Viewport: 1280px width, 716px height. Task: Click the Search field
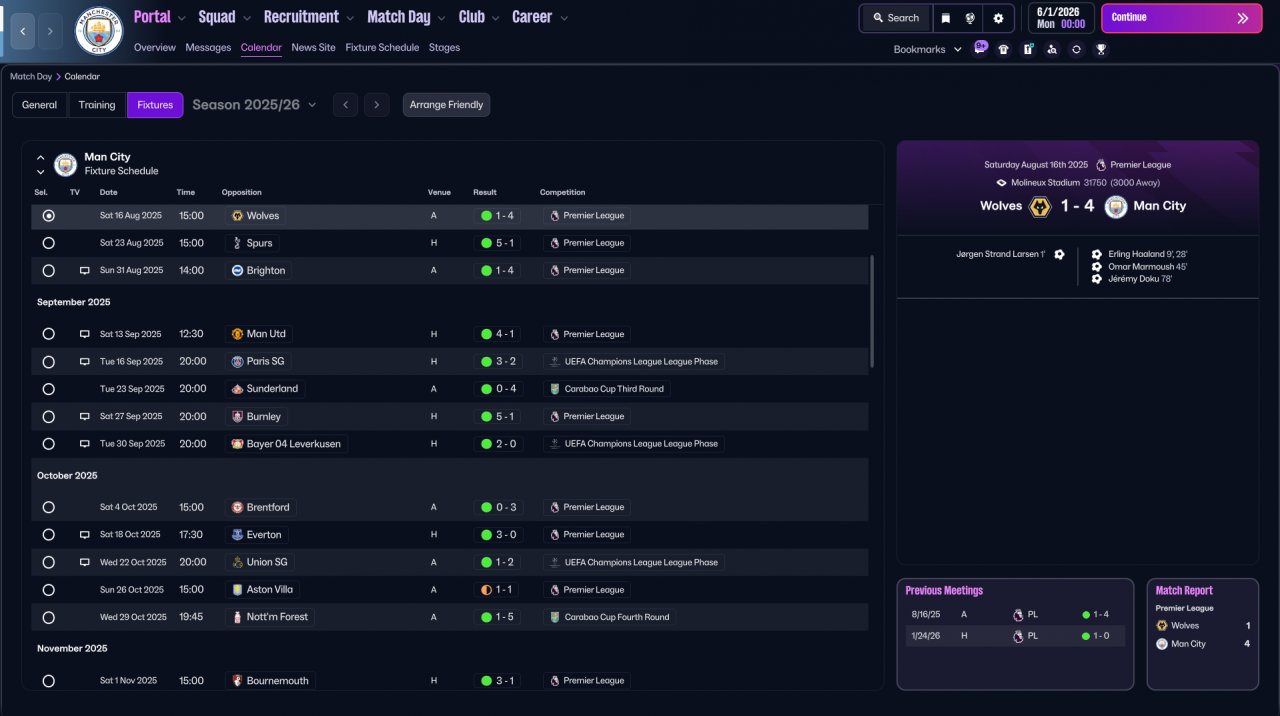(896, 18)
